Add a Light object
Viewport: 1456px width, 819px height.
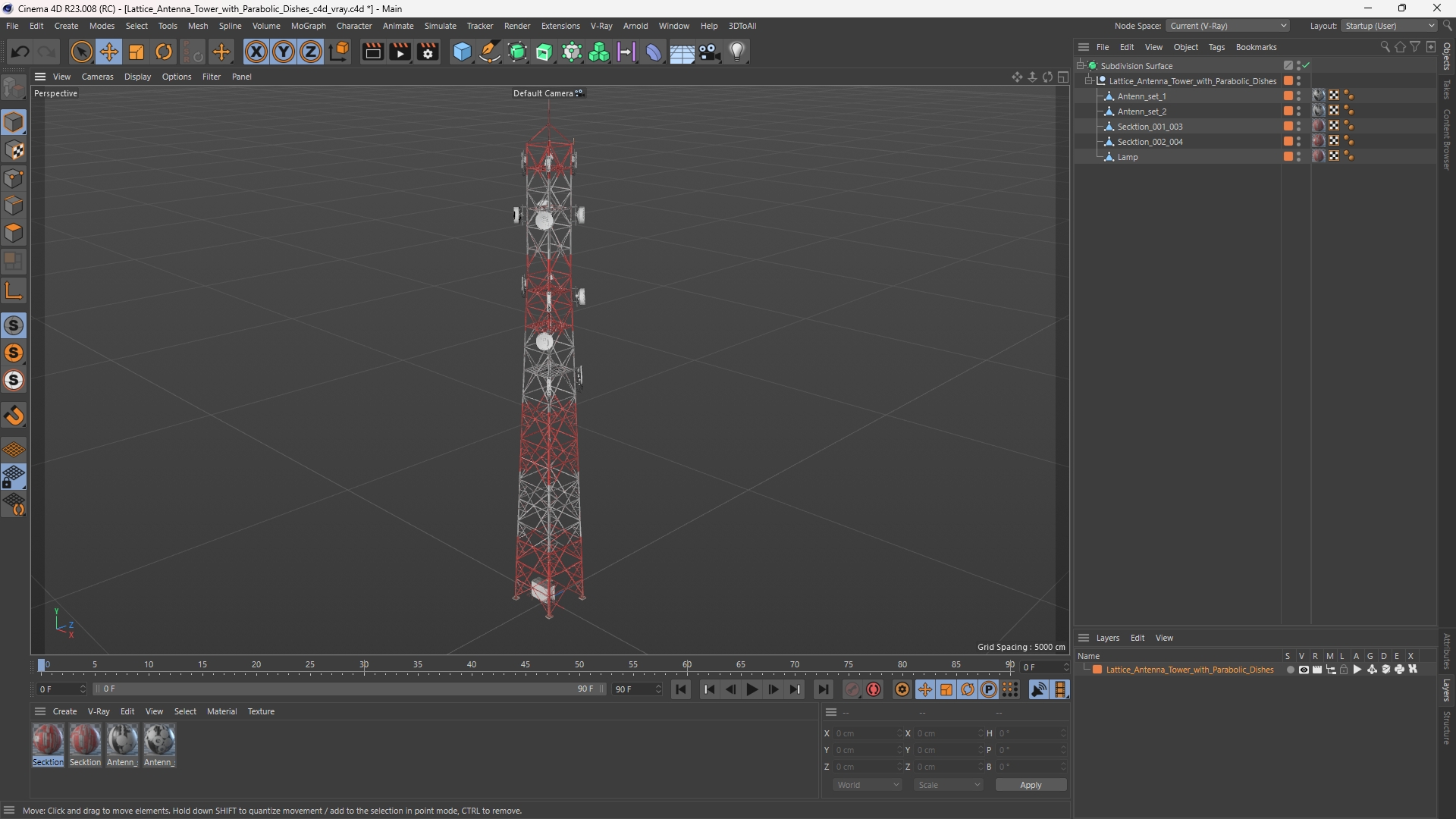point(737,52)
